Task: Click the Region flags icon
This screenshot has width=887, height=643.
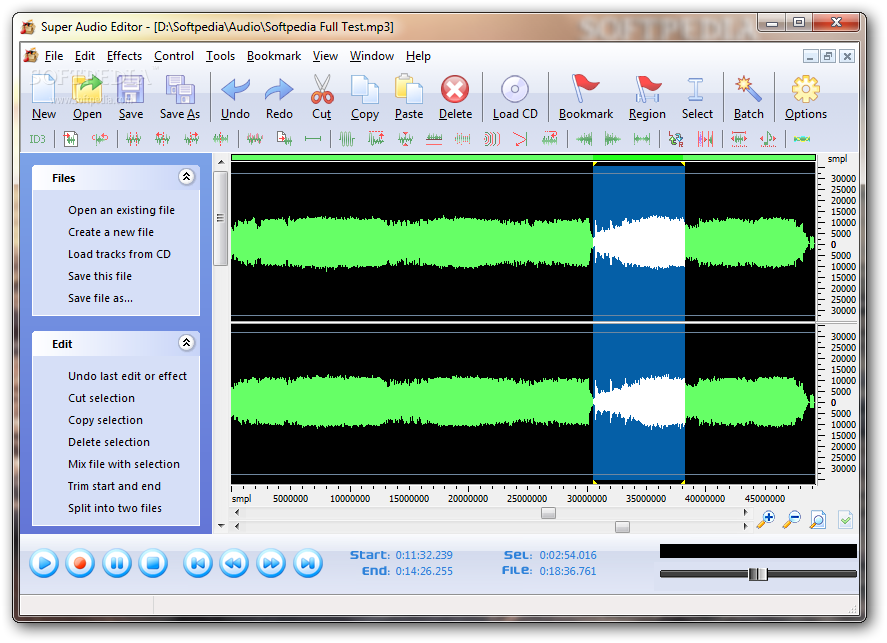Action: [x=647, y=89]
